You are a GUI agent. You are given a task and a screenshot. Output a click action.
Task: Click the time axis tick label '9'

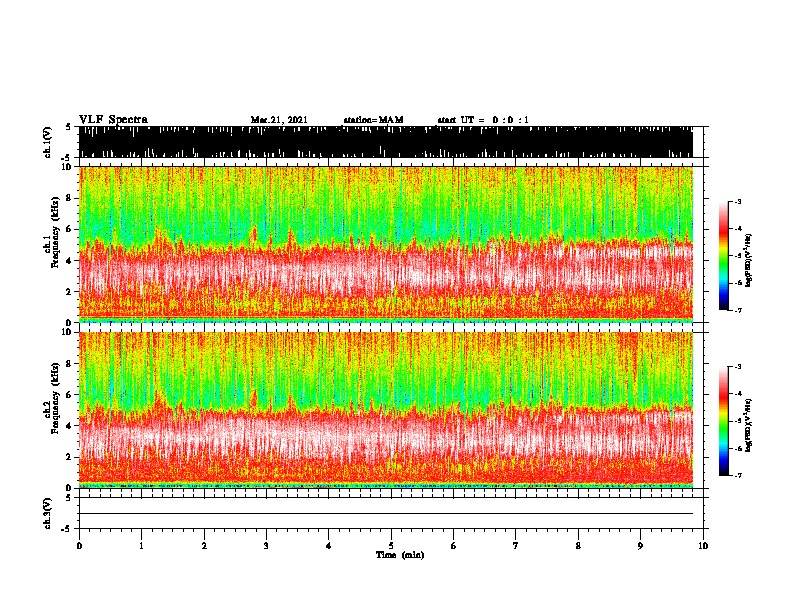coord(640,546)
